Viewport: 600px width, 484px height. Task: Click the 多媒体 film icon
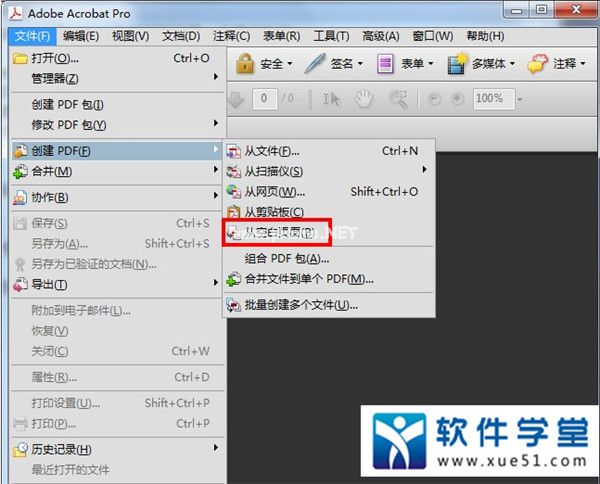457,64
